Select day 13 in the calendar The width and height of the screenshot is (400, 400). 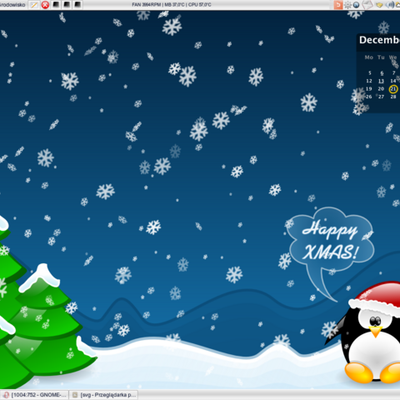[381, 81]
